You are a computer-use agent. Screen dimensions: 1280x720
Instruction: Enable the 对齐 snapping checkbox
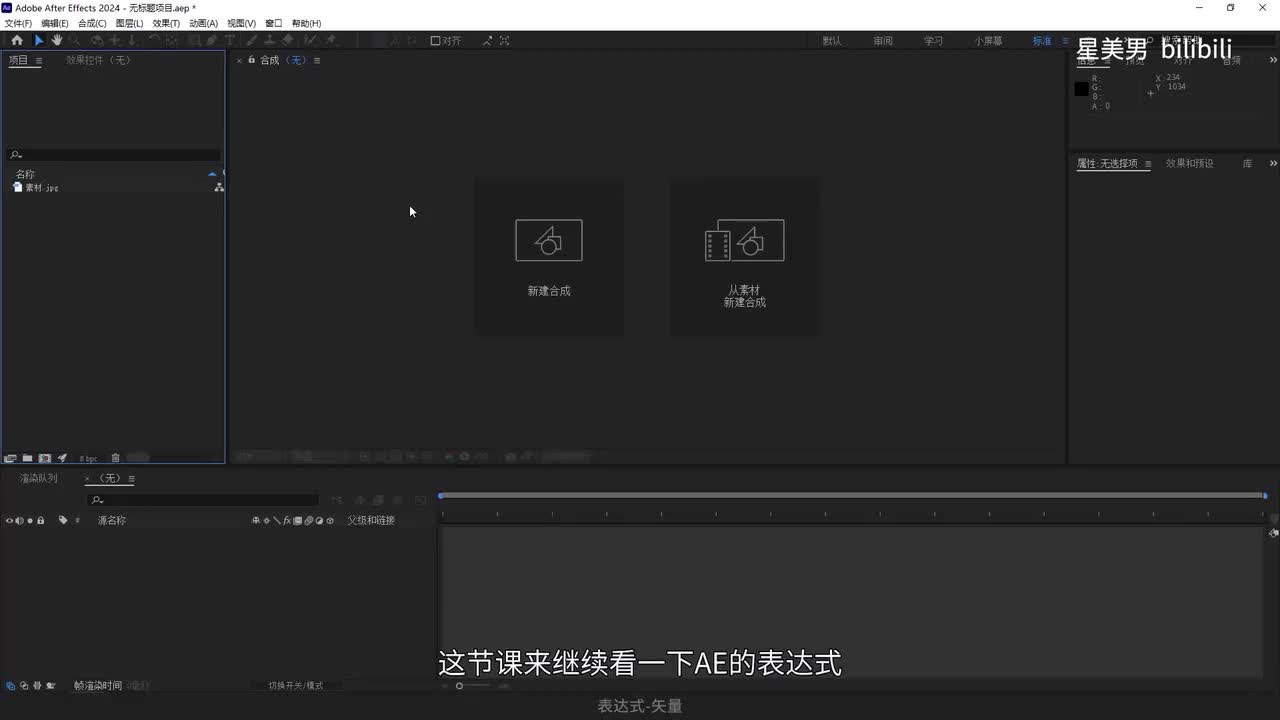point(435,41)
